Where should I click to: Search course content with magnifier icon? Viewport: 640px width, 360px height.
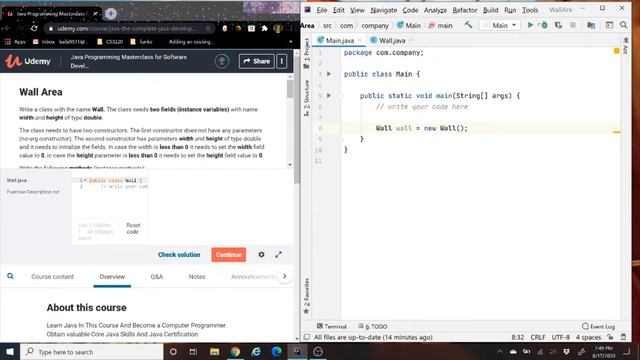click(x=10, y=276)
